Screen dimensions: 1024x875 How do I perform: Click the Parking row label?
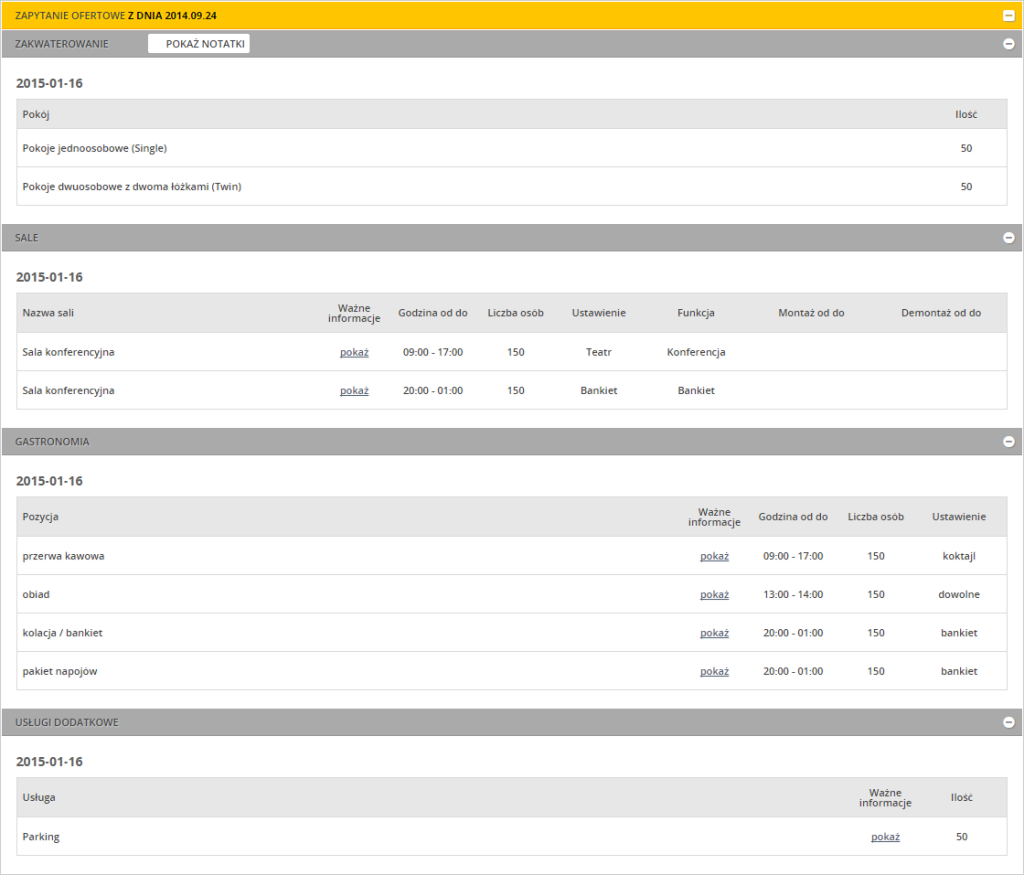pyautogui.click(x=40, y=836)
